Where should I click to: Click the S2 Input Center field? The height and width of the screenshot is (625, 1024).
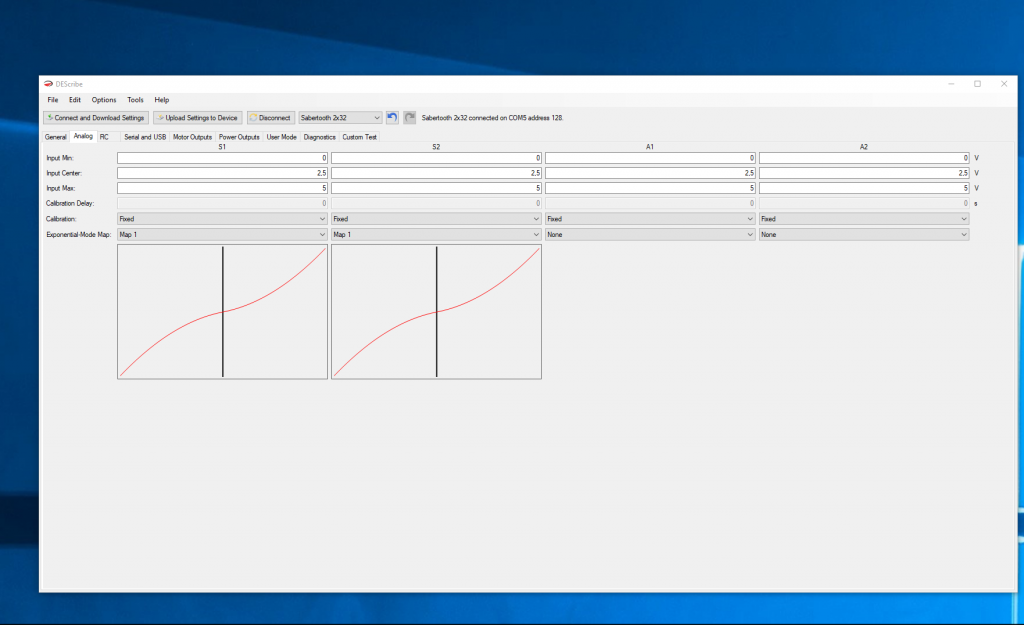[x=436, y=173]
